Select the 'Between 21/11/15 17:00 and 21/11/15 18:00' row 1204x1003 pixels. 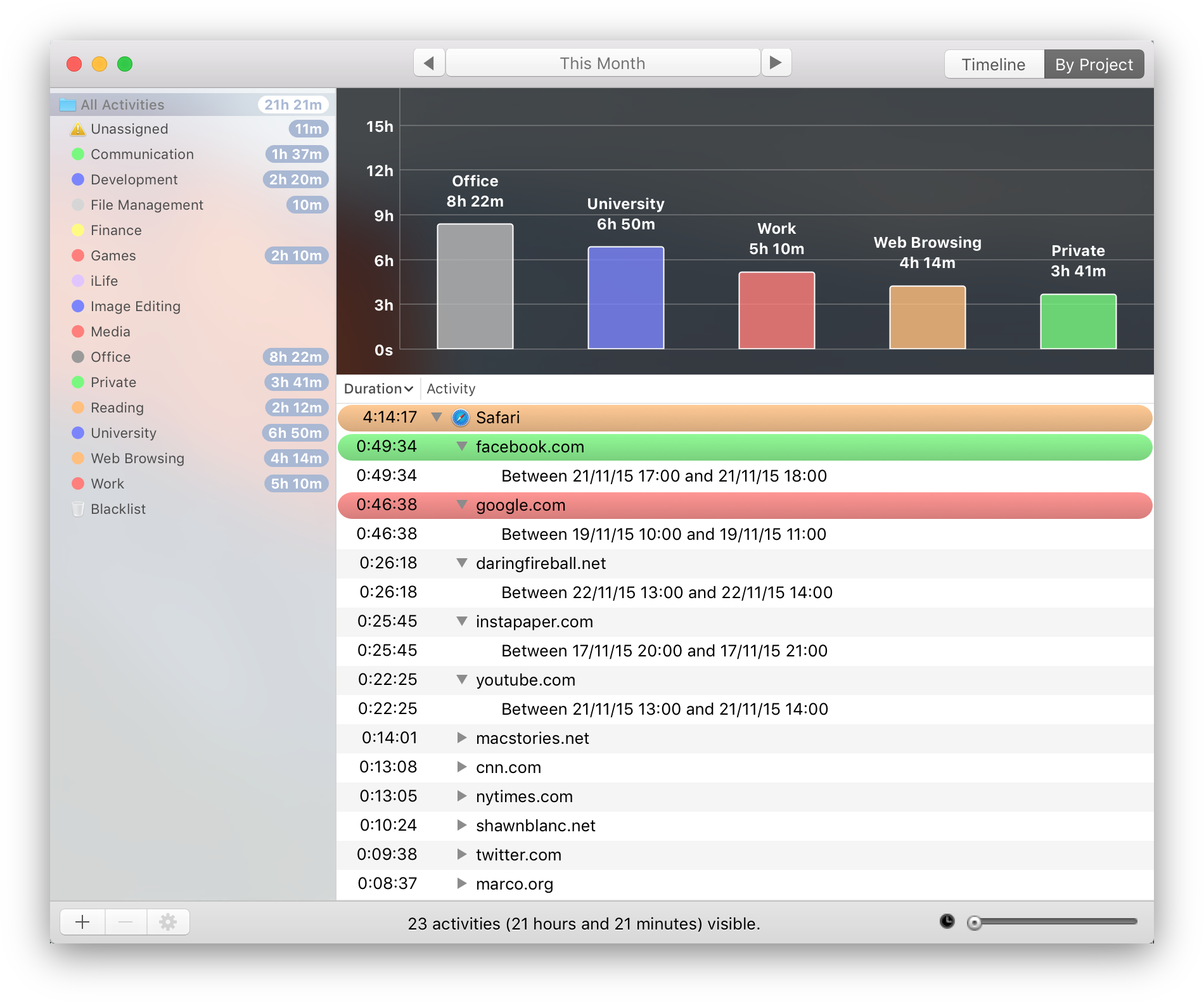click(745, 476)
